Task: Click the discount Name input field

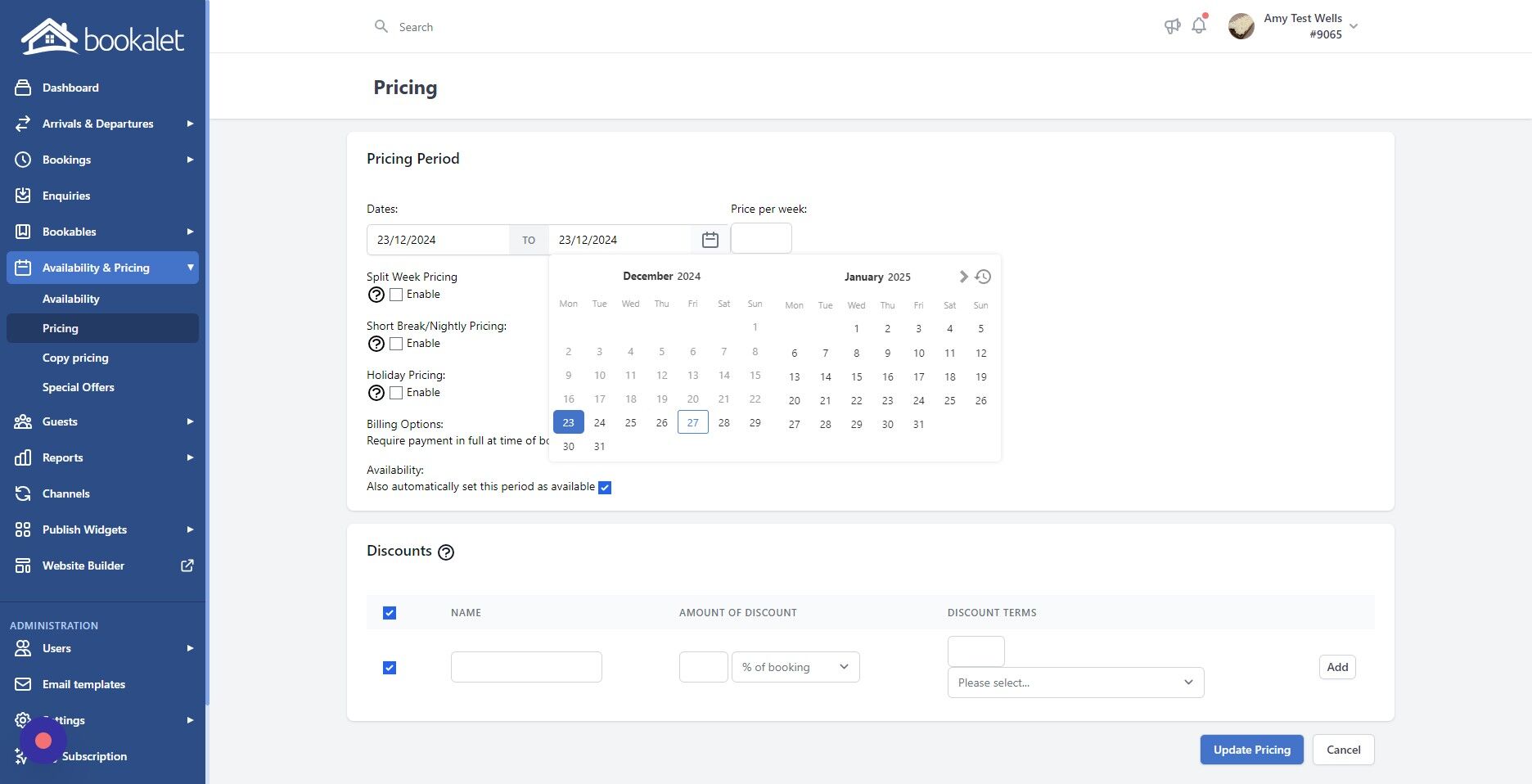Action: pos(526,667)
